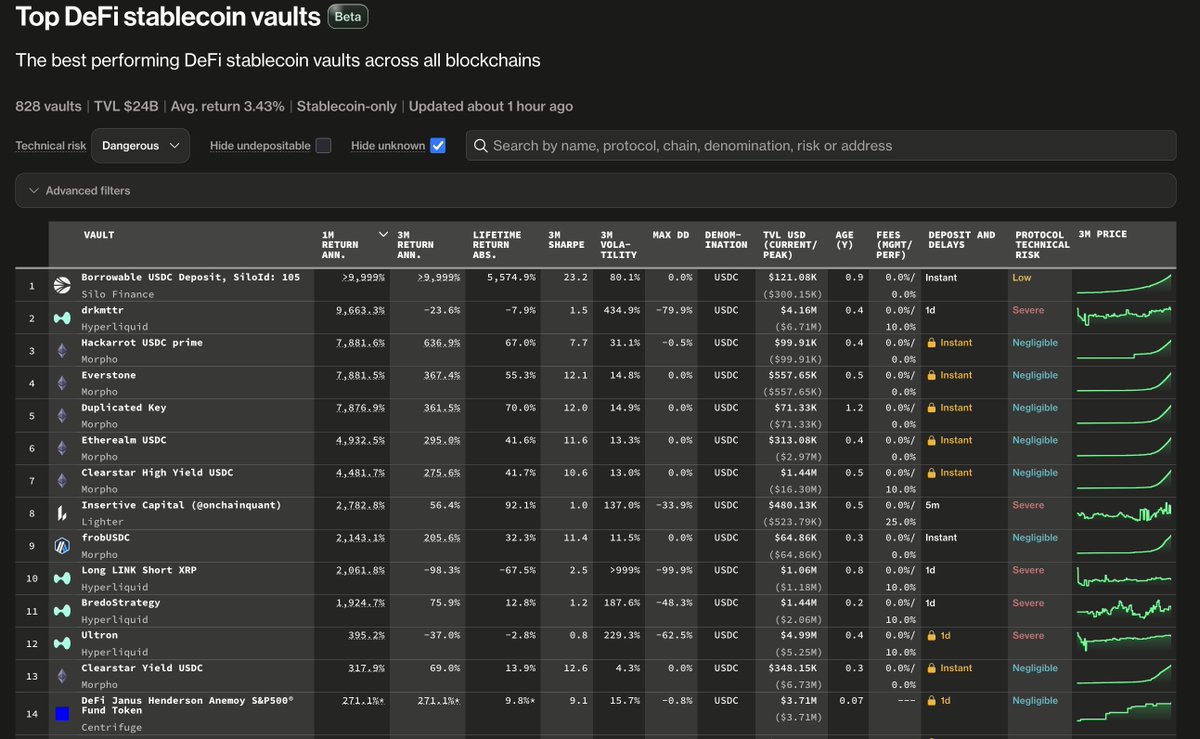Click the Lighter logo beside Insertive Capital

(62, 513)
